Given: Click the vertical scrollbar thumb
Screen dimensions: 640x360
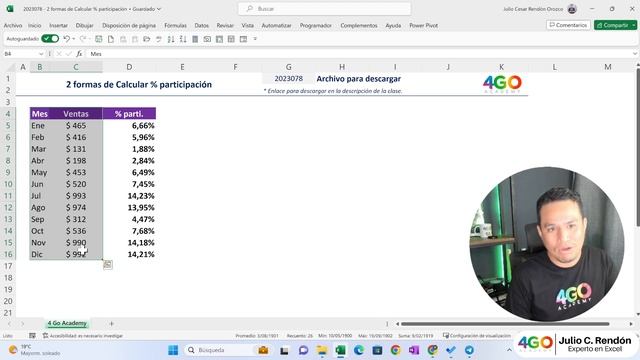Looking at the screenshot, I should pyautogui.click(x=638, y=147).
